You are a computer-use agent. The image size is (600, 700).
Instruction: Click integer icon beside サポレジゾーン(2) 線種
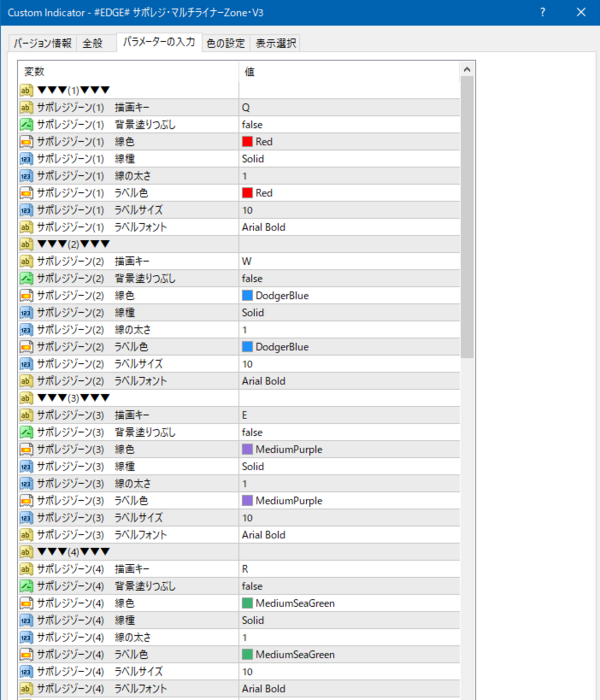coord(26,312)
